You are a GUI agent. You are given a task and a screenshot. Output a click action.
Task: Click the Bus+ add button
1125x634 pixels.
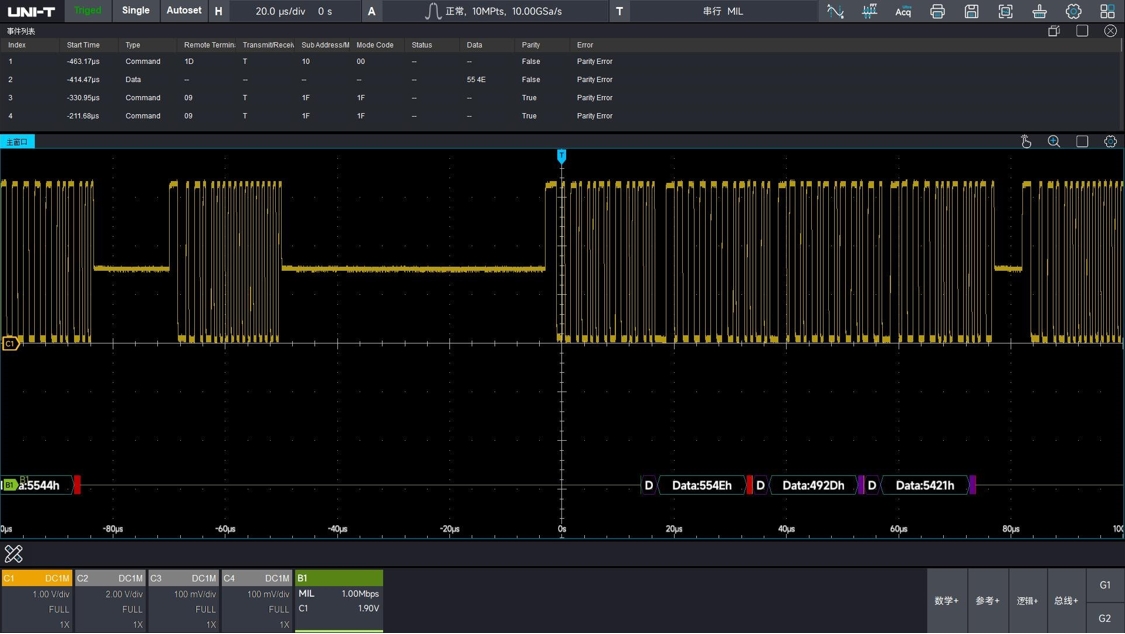(1066, 600)
